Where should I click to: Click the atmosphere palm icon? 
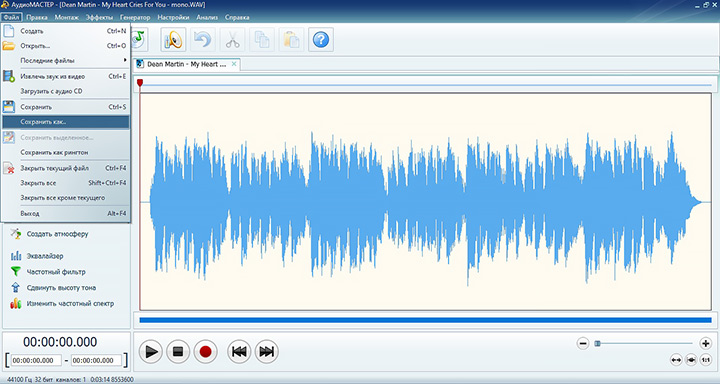16,233
